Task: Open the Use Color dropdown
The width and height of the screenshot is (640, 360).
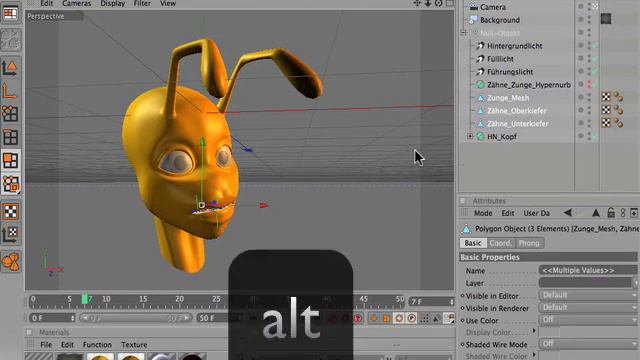Action: tap(588, 320)
